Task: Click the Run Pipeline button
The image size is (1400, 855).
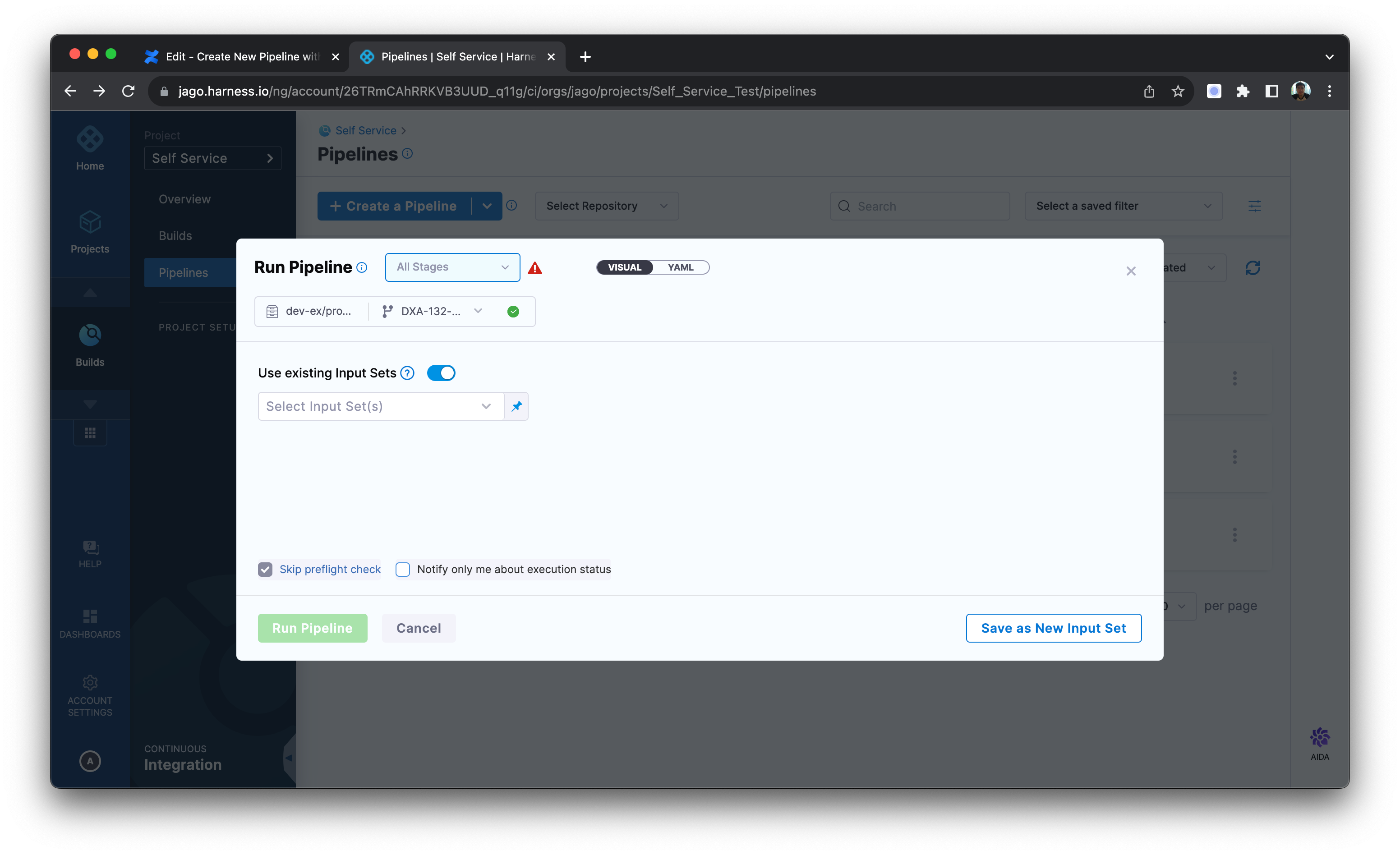Action: (313, 628)
